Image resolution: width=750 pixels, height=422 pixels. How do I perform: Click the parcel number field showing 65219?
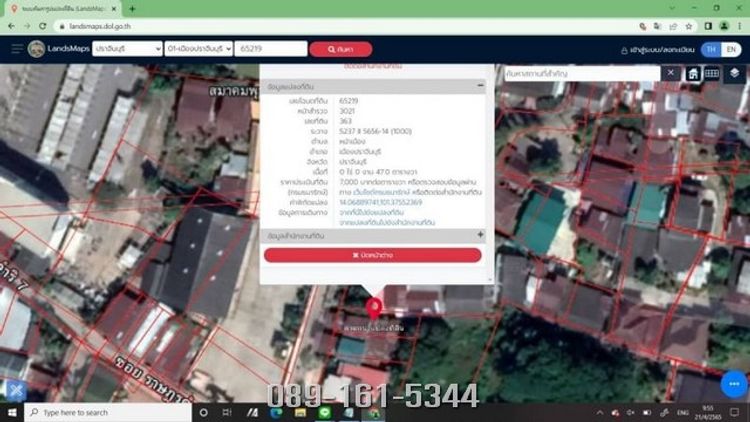(x=271, y=49)
